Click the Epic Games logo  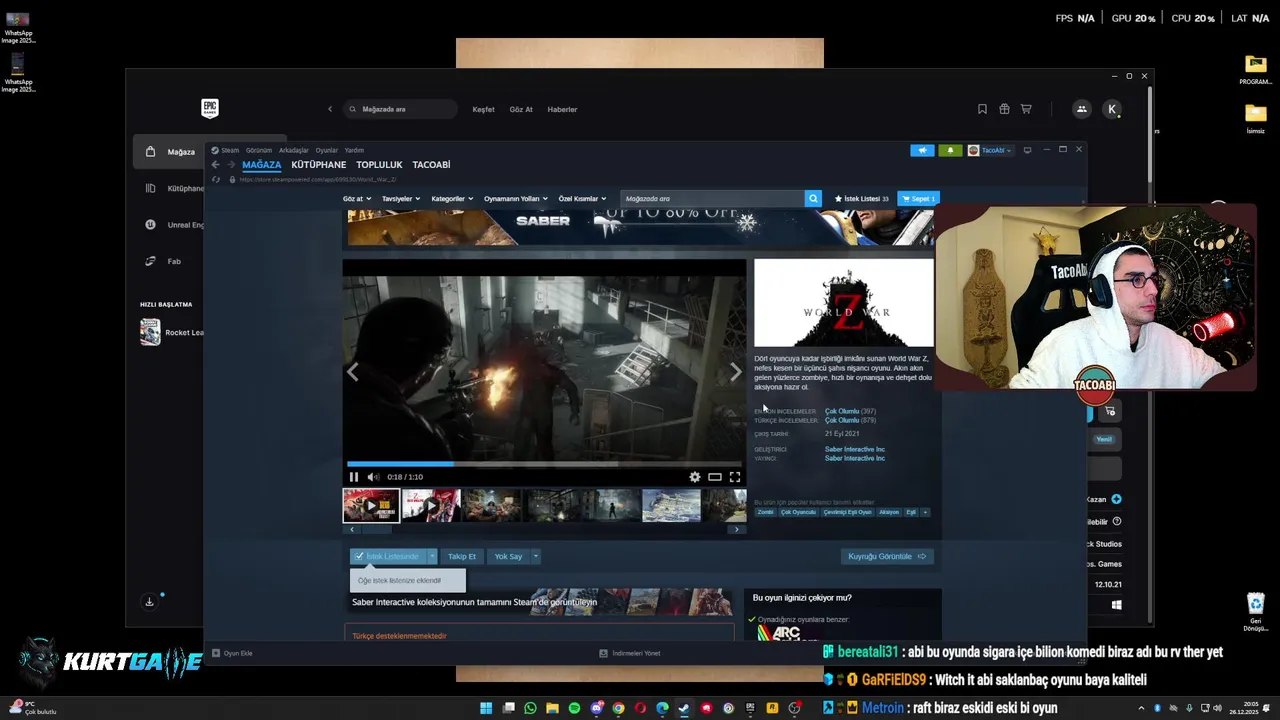[x=210, y=108]
